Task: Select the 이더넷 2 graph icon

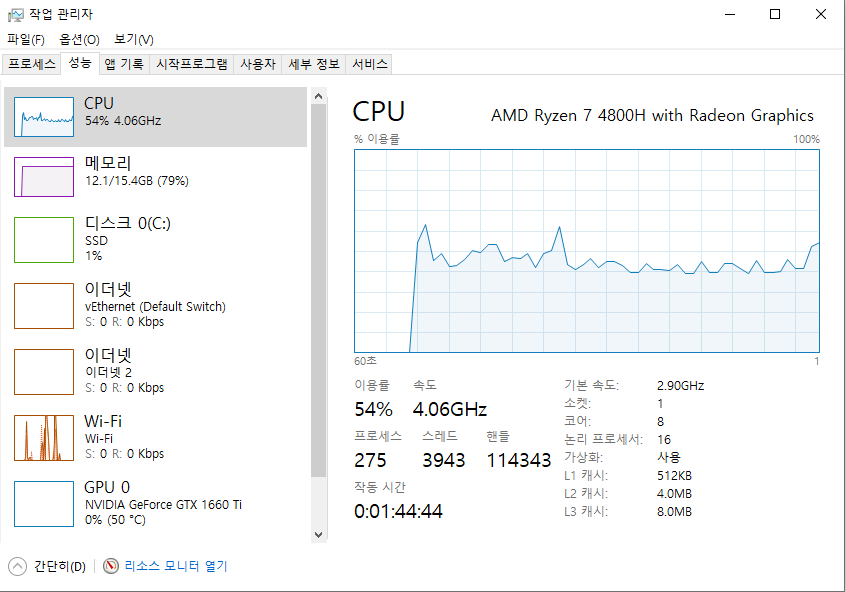Action: click(44, 372)
